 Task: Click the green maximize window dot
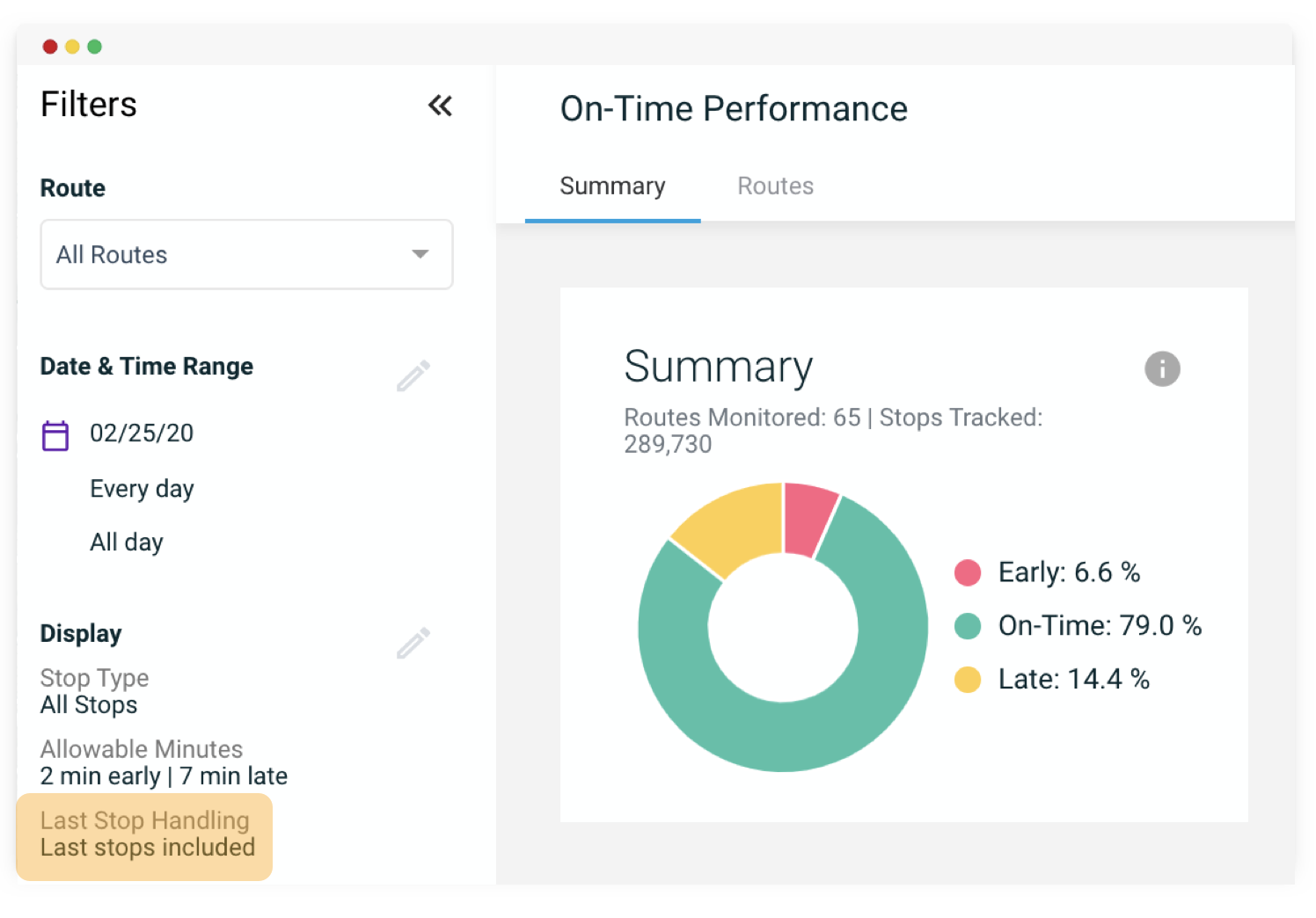(94, 47)
